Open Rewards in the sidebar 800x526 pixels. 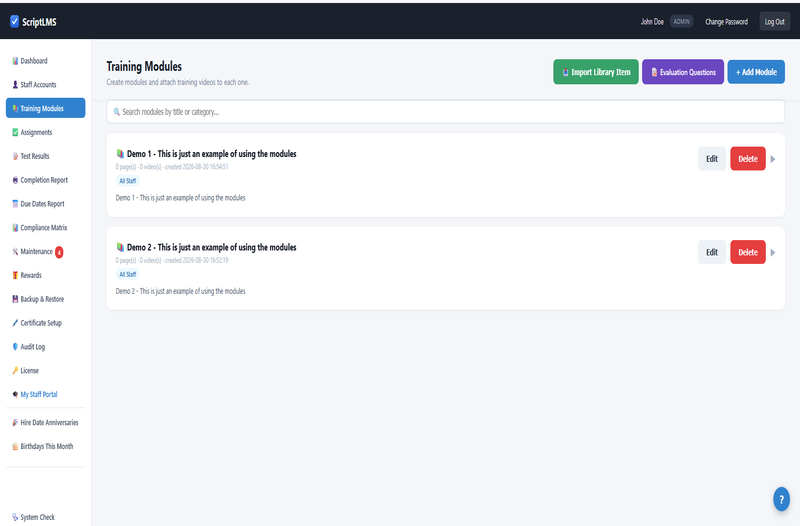(45, 275)
